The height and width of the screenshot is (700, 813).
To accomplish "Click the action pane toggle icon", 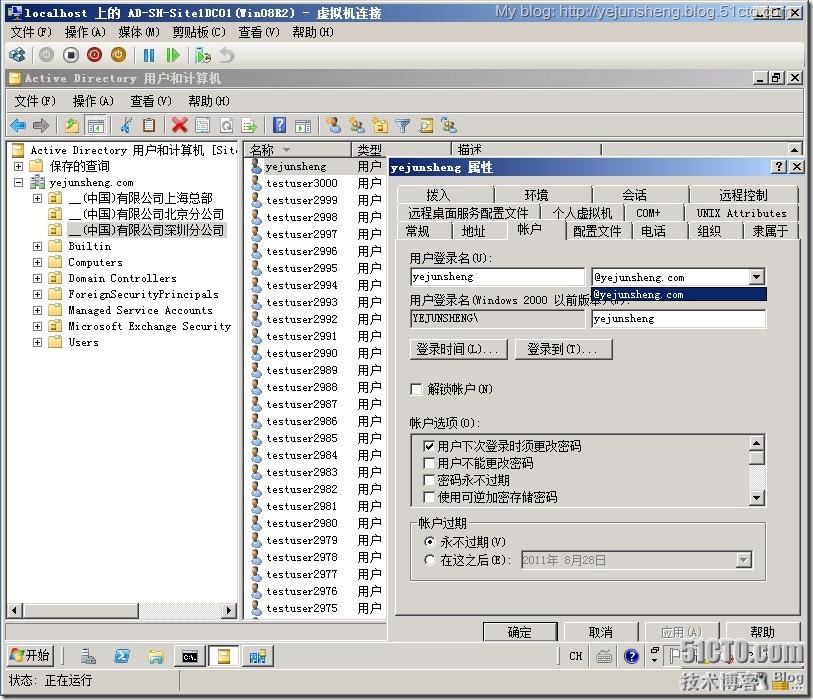I will coord(303,125).
